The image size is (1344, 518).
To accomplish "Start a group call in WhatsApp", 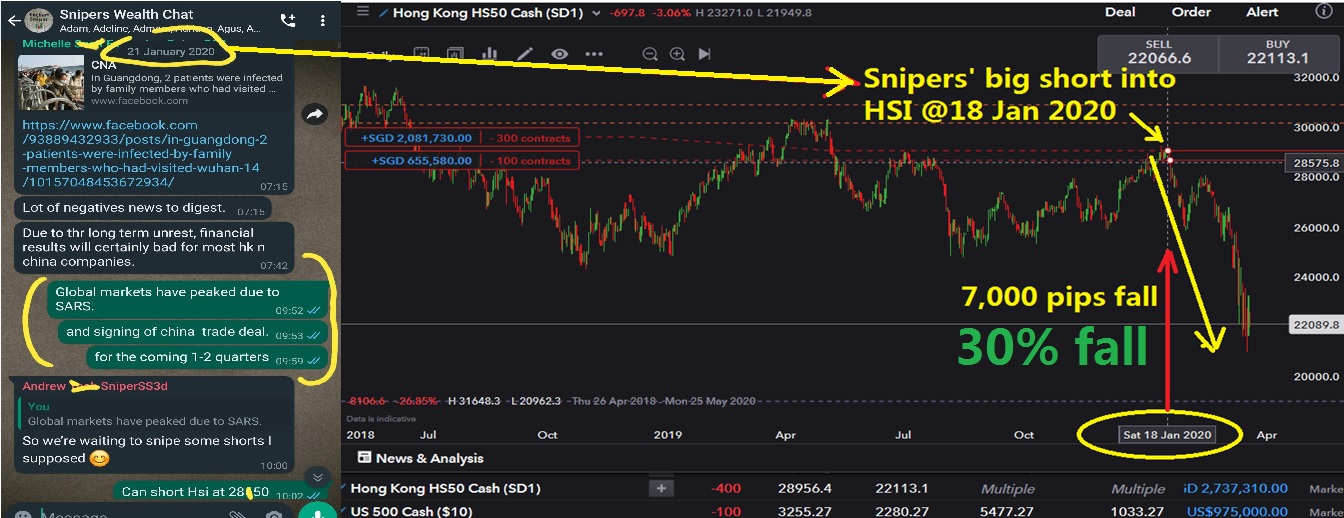I will [288, 20].
